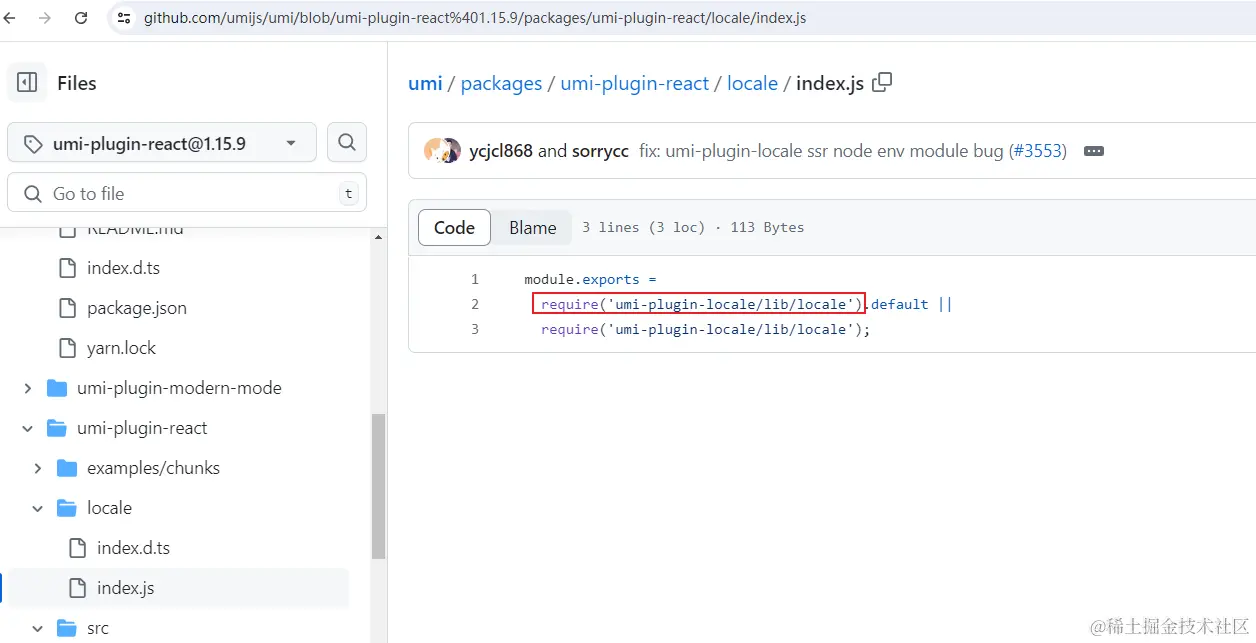
Task: Focus the Go to file input
Action: 187,193
